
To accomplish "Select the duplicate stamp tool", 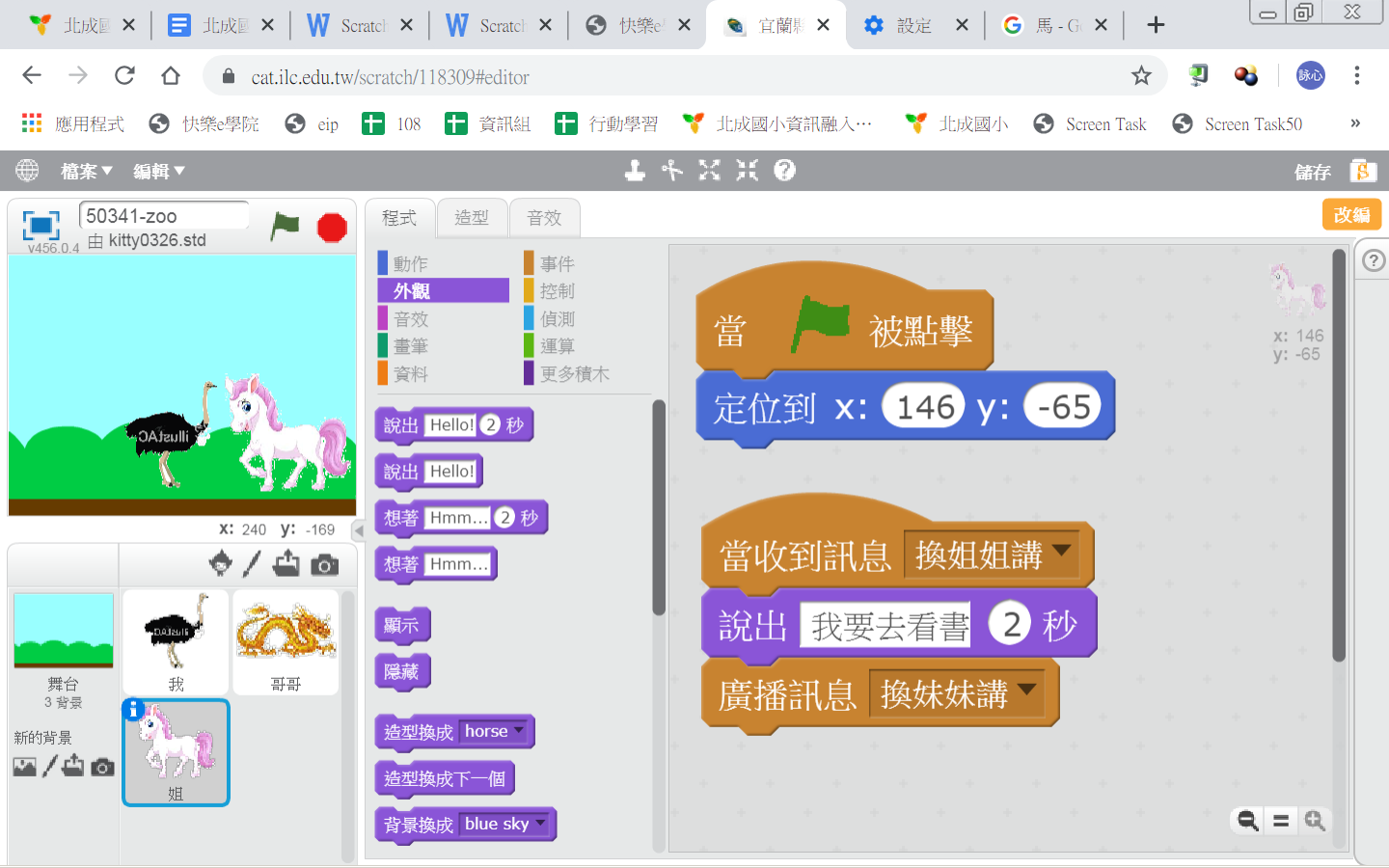I will [x=635, y=171].
